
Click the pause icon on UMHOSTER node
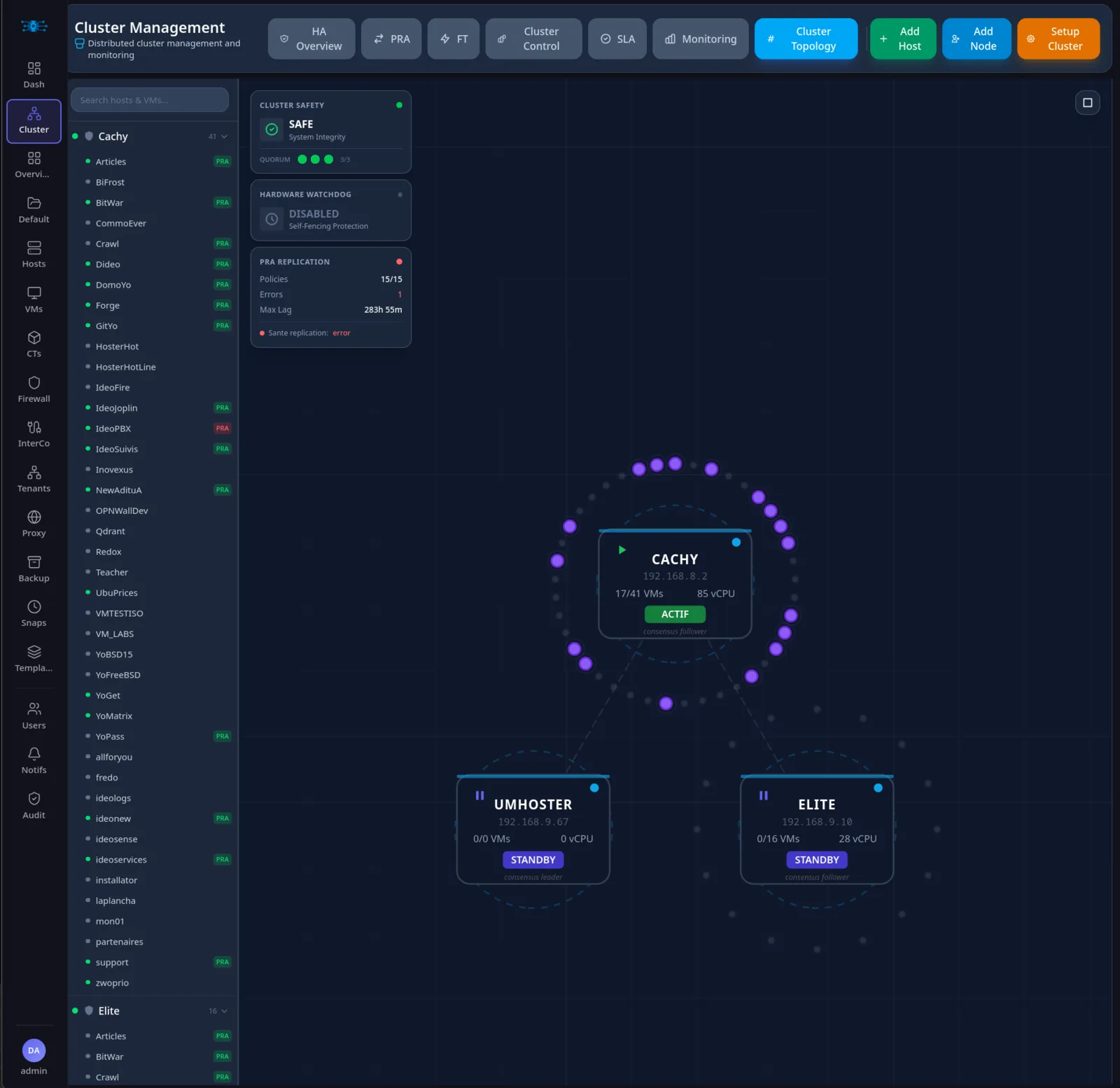click(x=479, y=795)
